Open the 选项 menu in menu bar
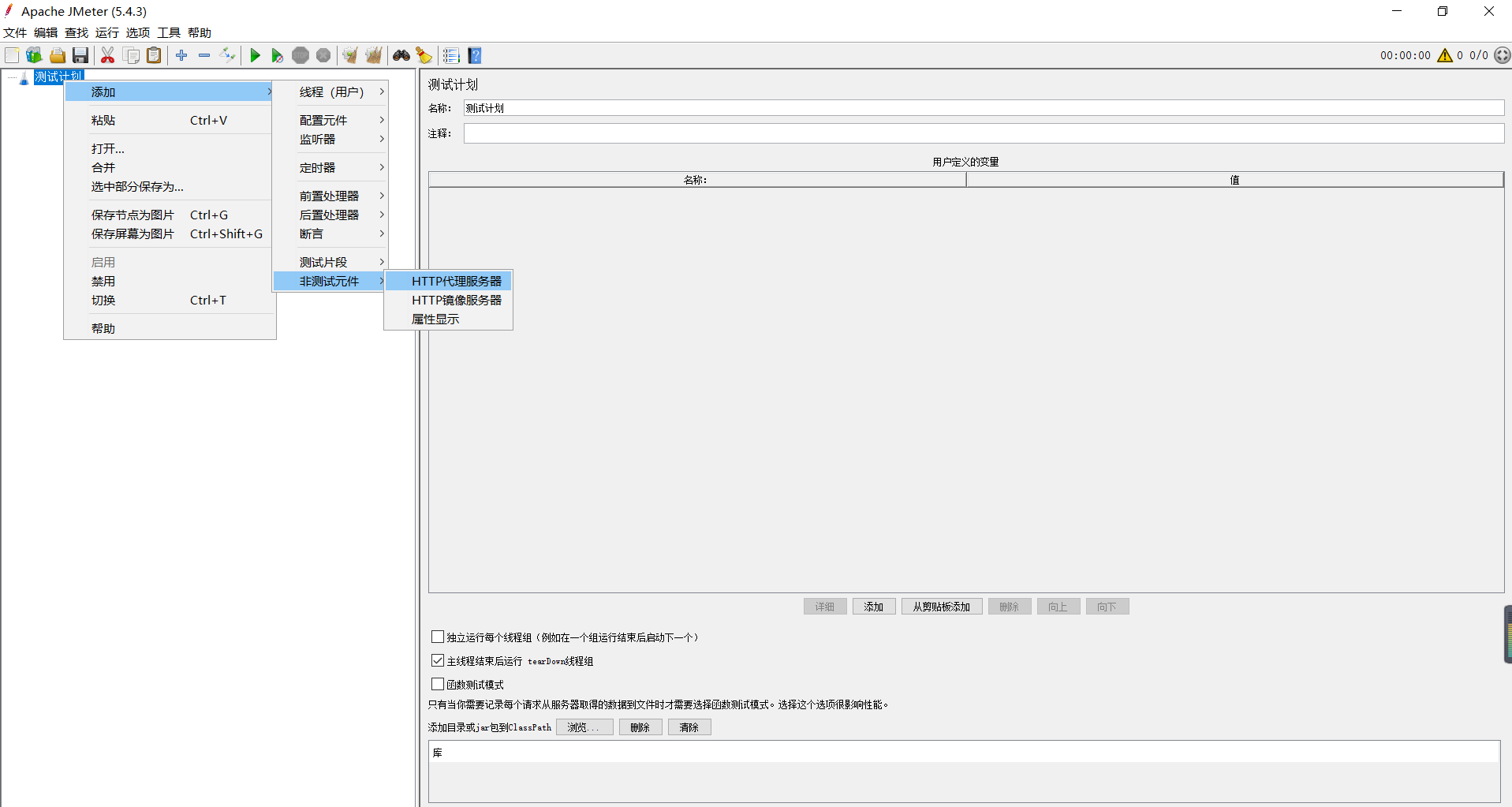 (138, 32)
